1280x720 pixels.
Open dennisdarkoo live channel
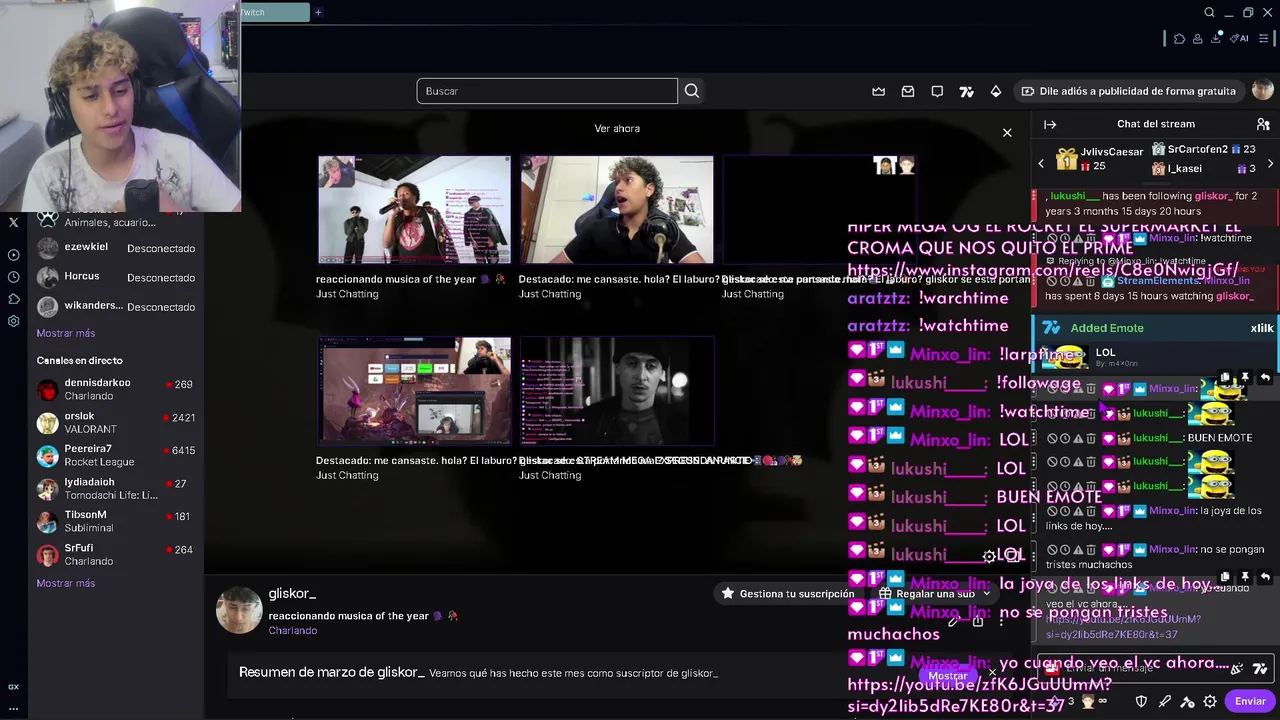pyautogui.click(x=115, y=389)
